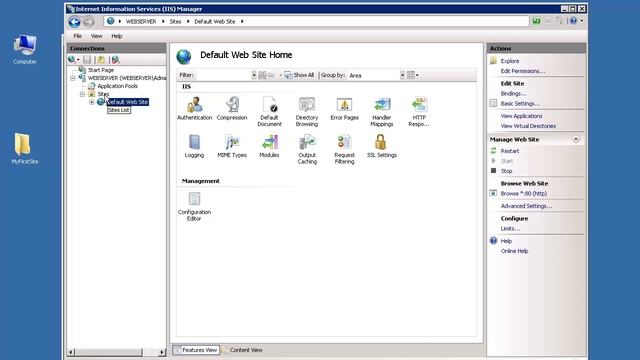Open Request Filtering feature

tap(344, 149)
